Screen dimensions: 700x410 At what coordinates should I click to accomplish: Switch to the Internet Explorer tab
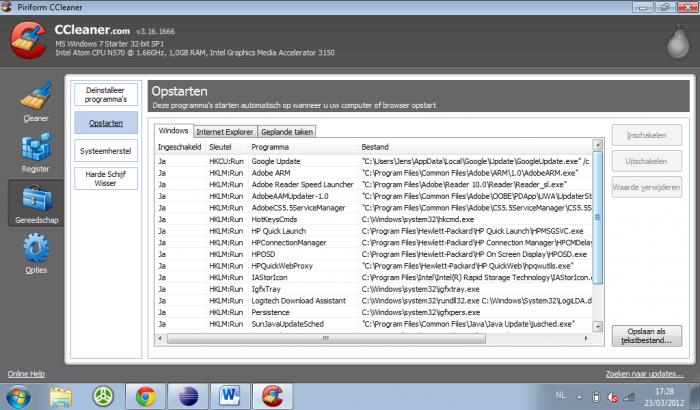225,131
